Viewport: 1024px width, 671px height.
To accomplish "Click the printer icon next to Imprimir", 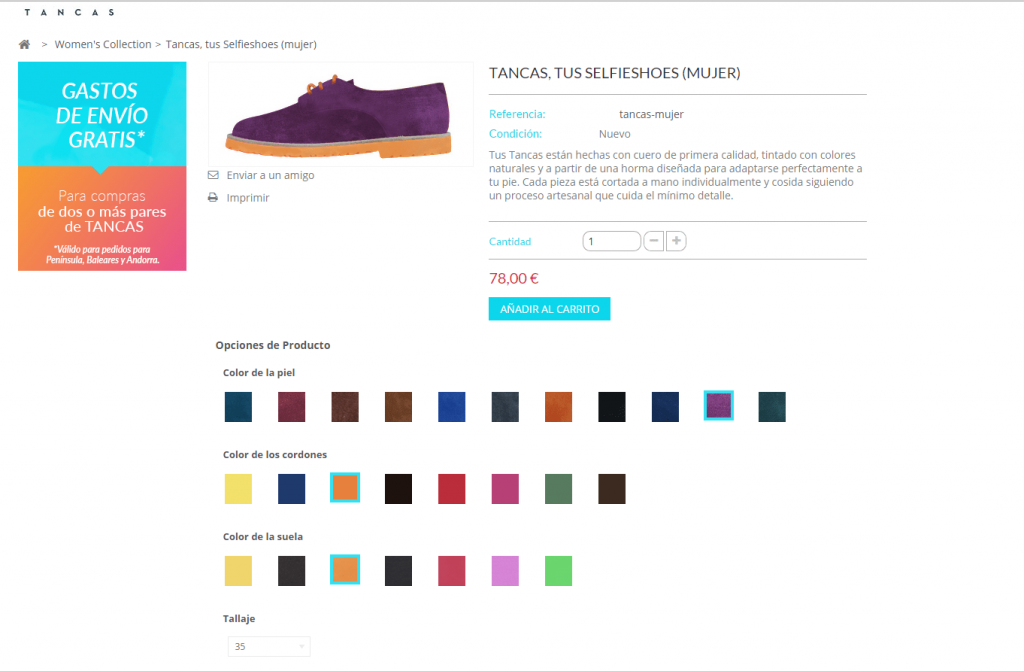I will click(x=212, y=197).
